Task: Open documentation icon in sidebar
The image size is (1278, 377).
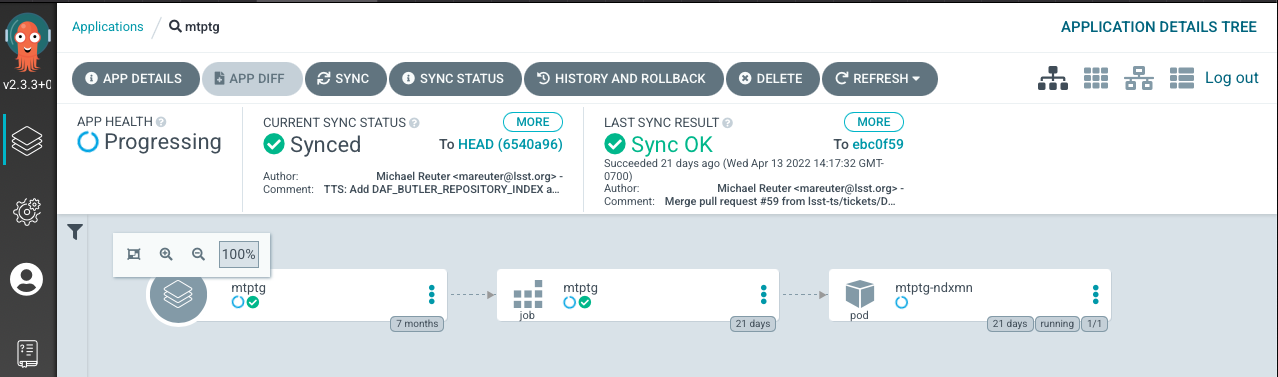Action: (x=27, y=353)
